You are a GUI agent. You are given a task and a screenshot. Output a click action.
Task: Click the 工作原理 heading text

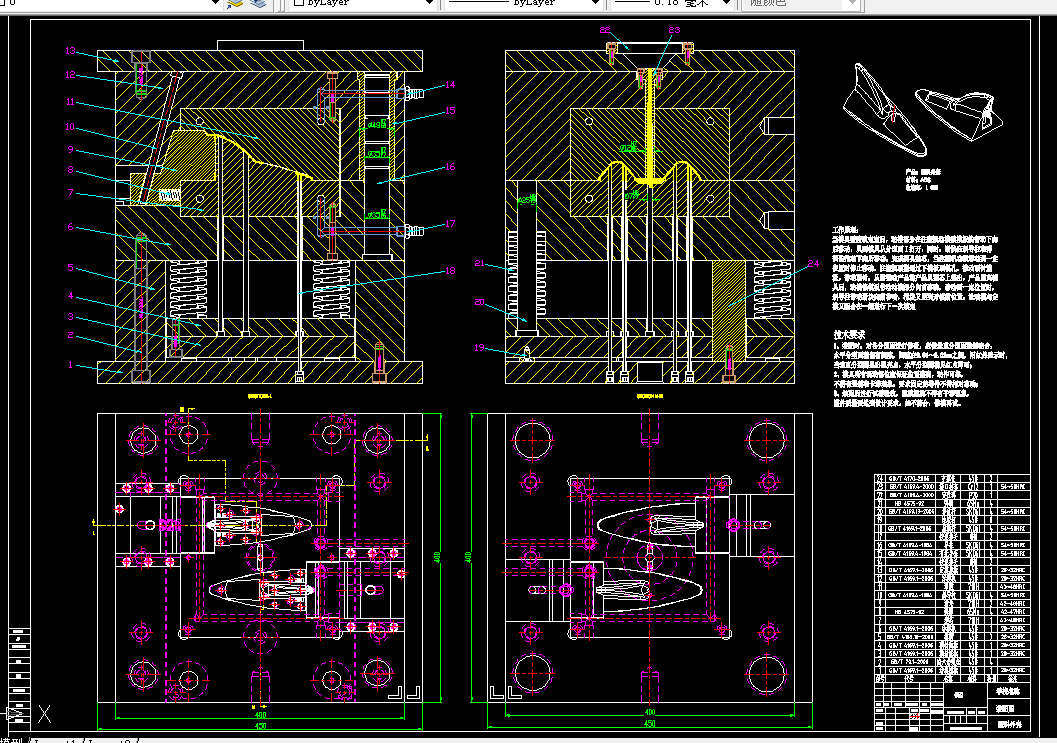[x=845, y=230]
